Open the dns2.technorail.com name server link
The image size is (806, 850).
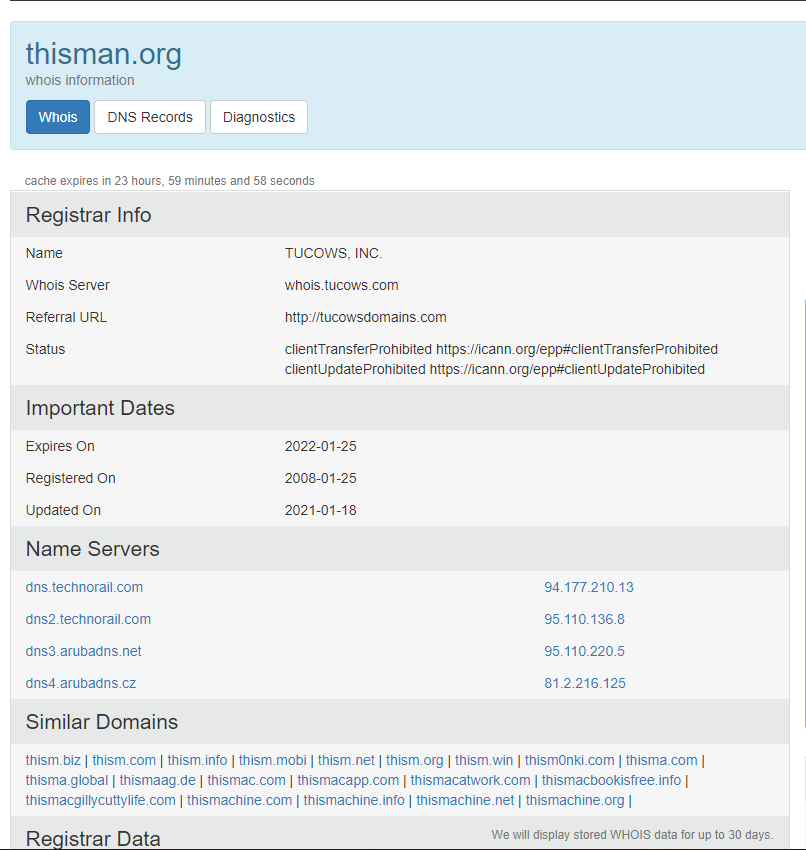click(x=88, y=619)
